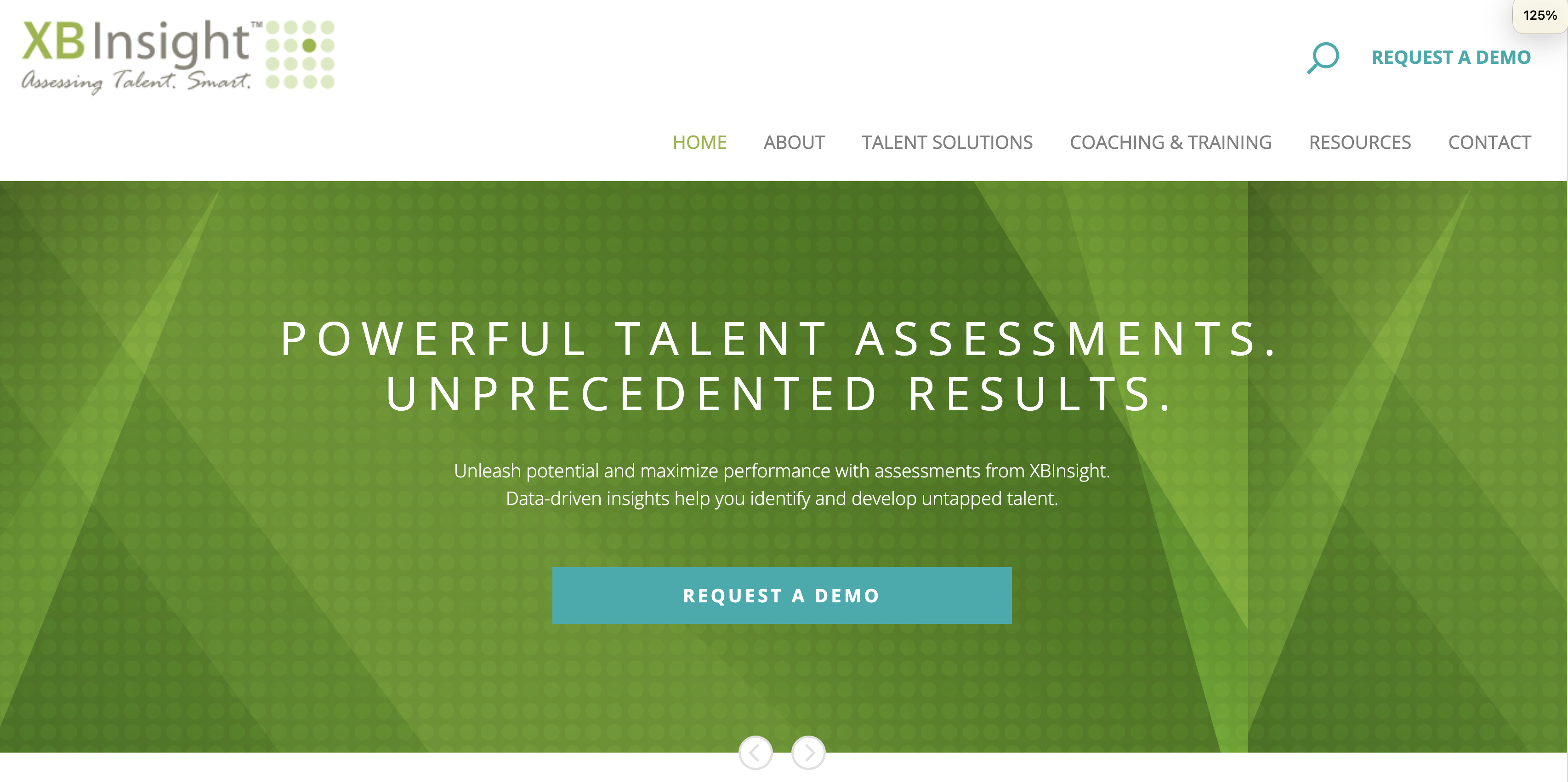Toggle carousel to previous slide

(x=757, y=751)
